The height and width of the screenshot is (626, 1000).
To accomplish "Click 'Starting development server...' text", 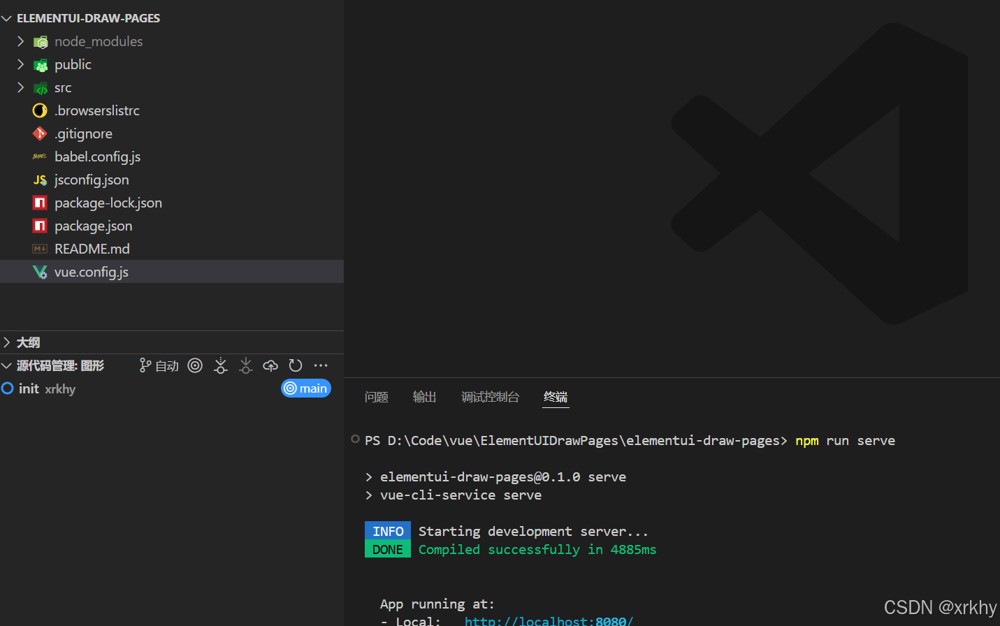I will pyautogui.click(x=533, y=531).
